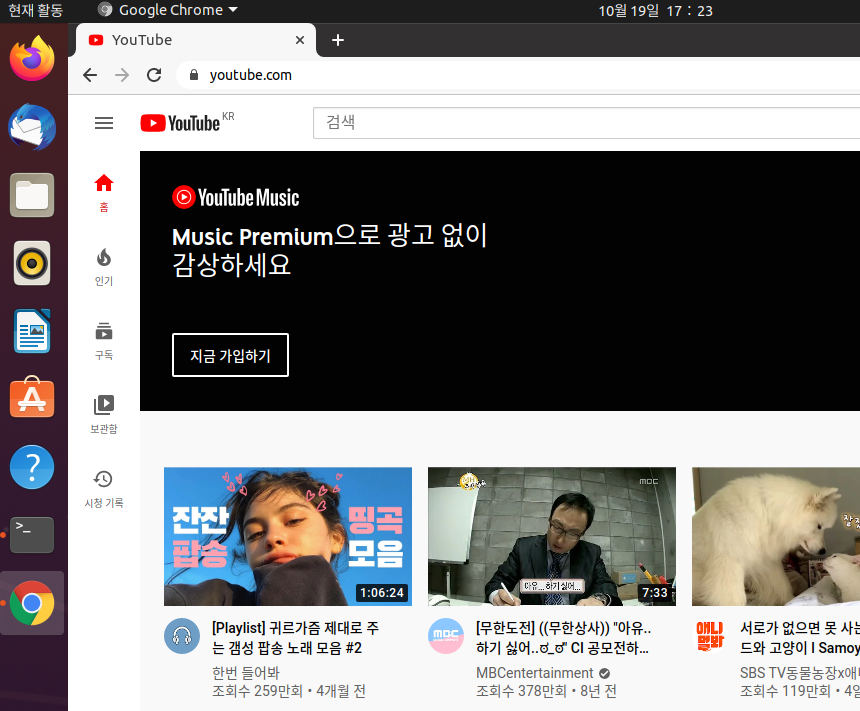Launch Firefox from the dock
860x711 pixels.
32,58
